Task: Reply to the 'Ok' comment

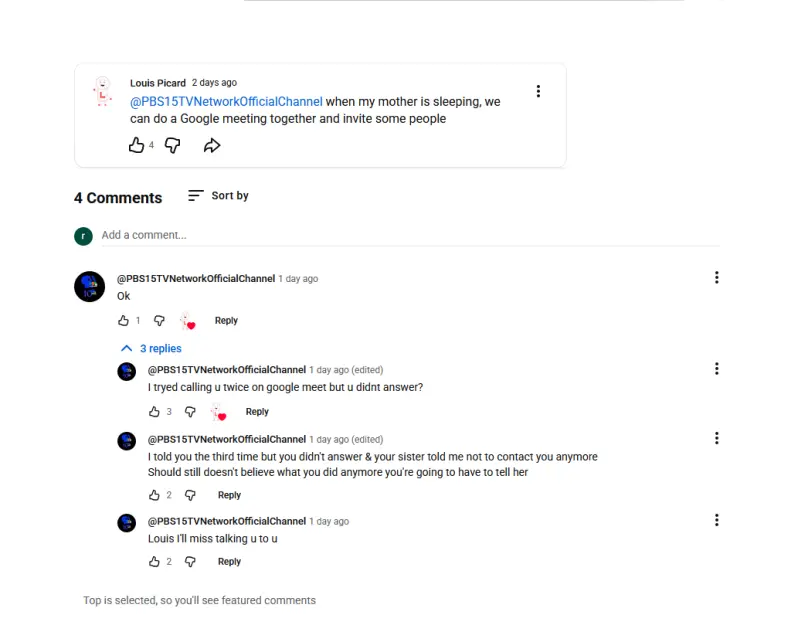Action: point(226,321)
